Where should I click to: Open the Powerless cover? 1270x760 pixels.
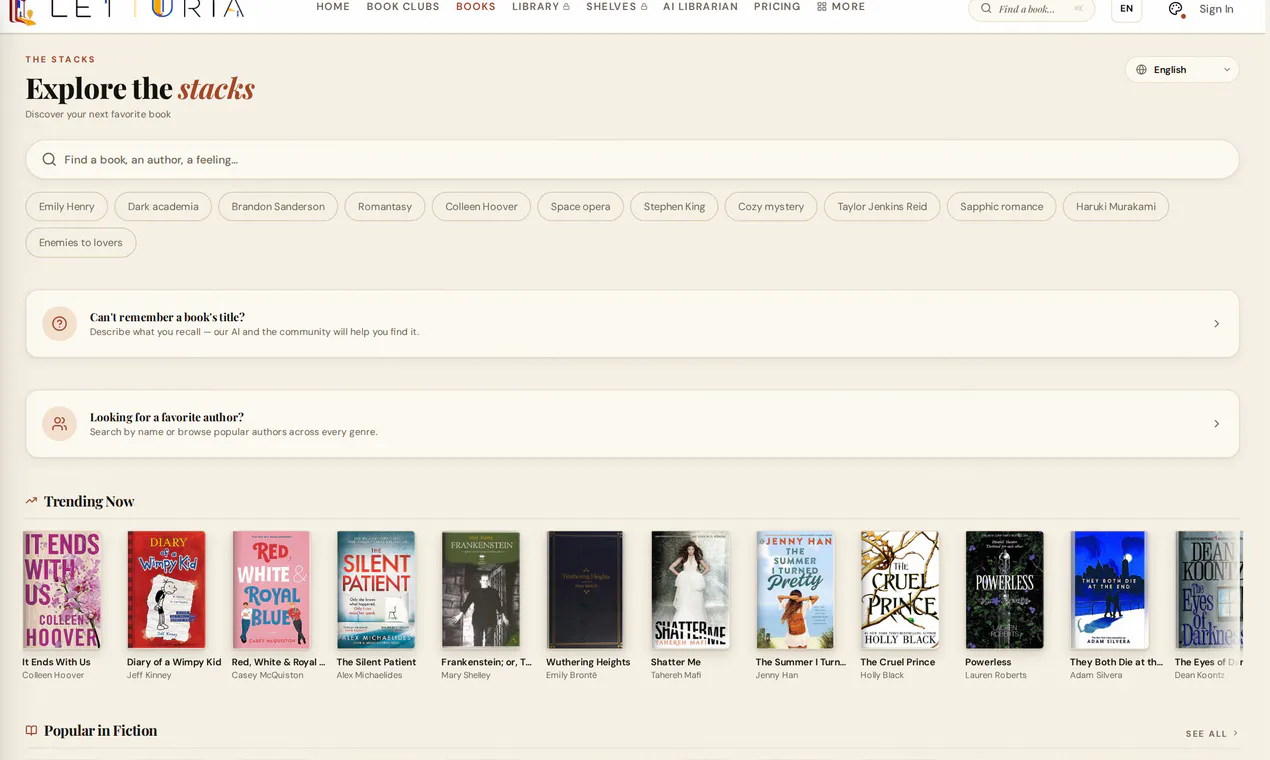click(x=1004, y=589)
